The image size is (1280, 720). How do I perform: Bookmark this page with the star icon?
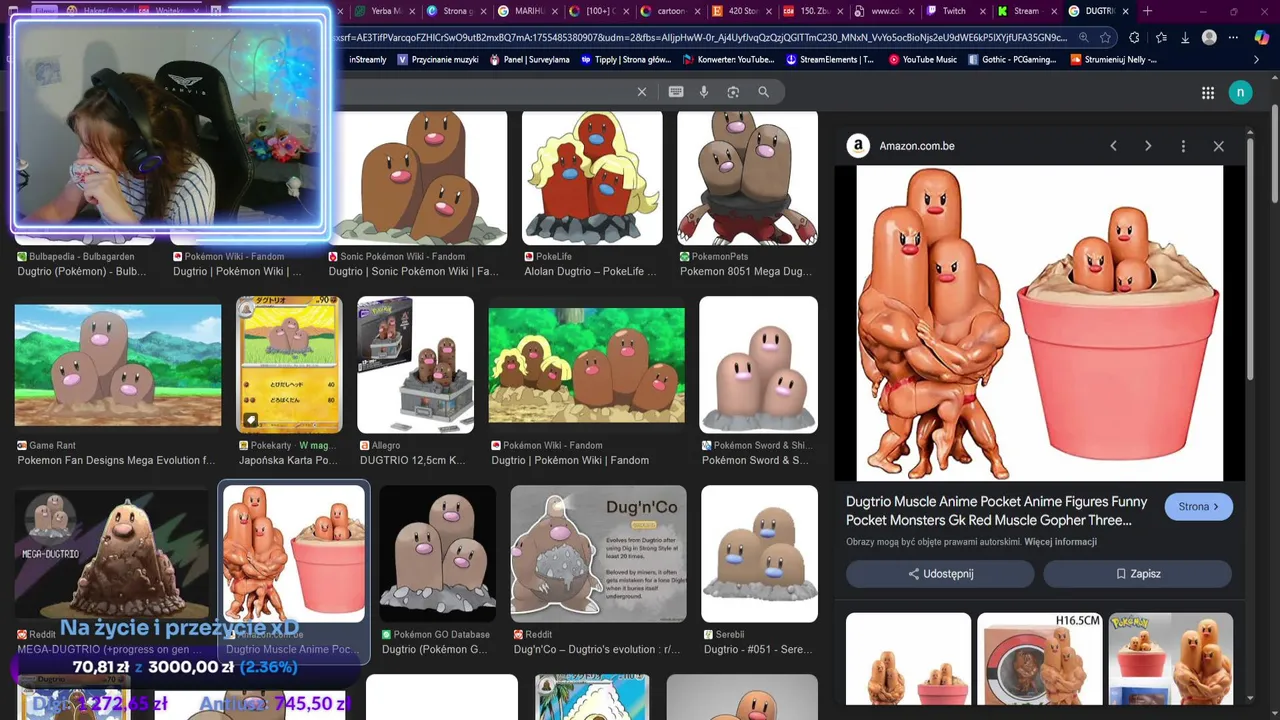[x=1105, y=38]
